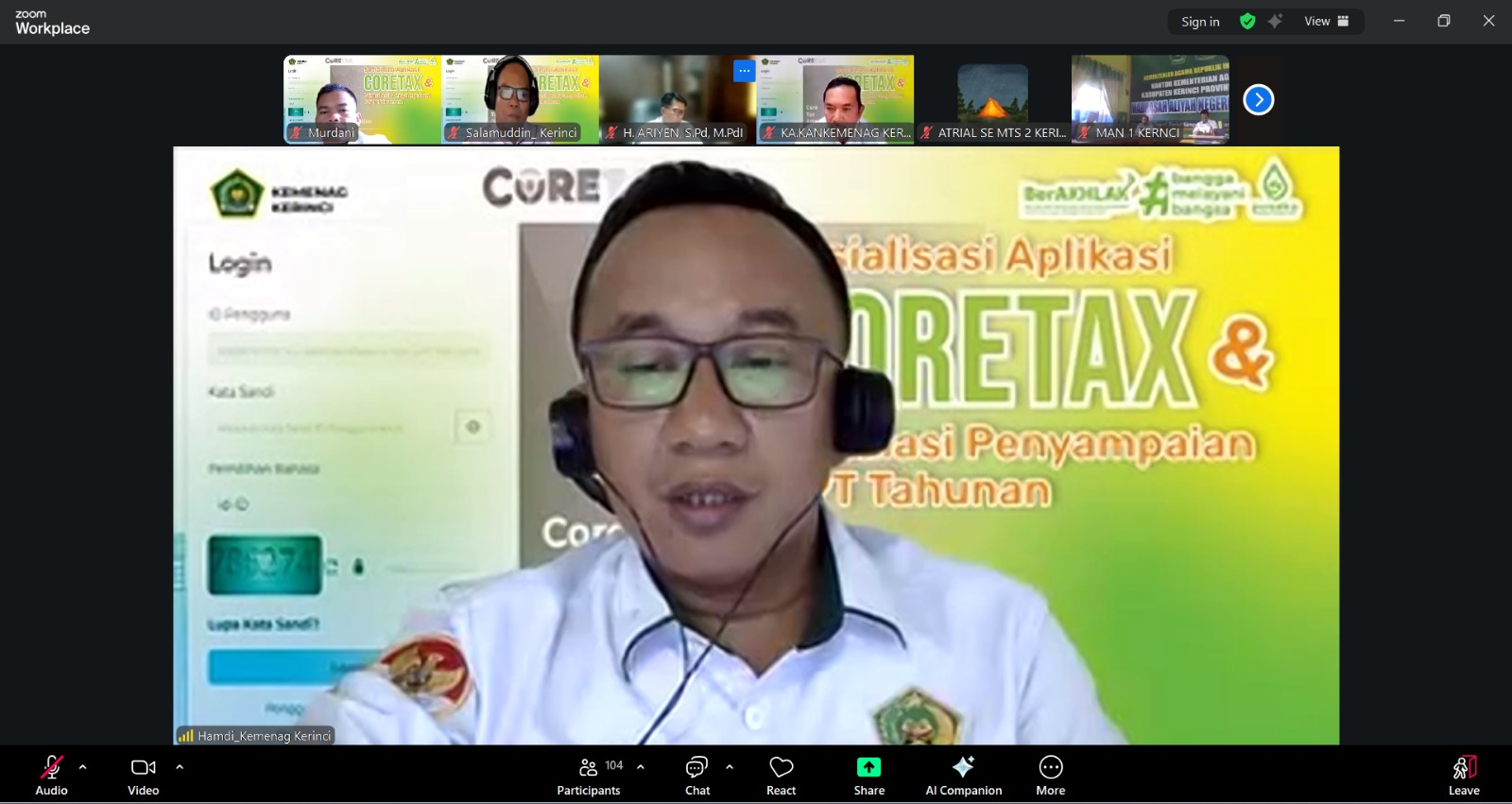Open three-dots menu on H. ARIYEN thumbnail
1512x804 pixels.
744,71
